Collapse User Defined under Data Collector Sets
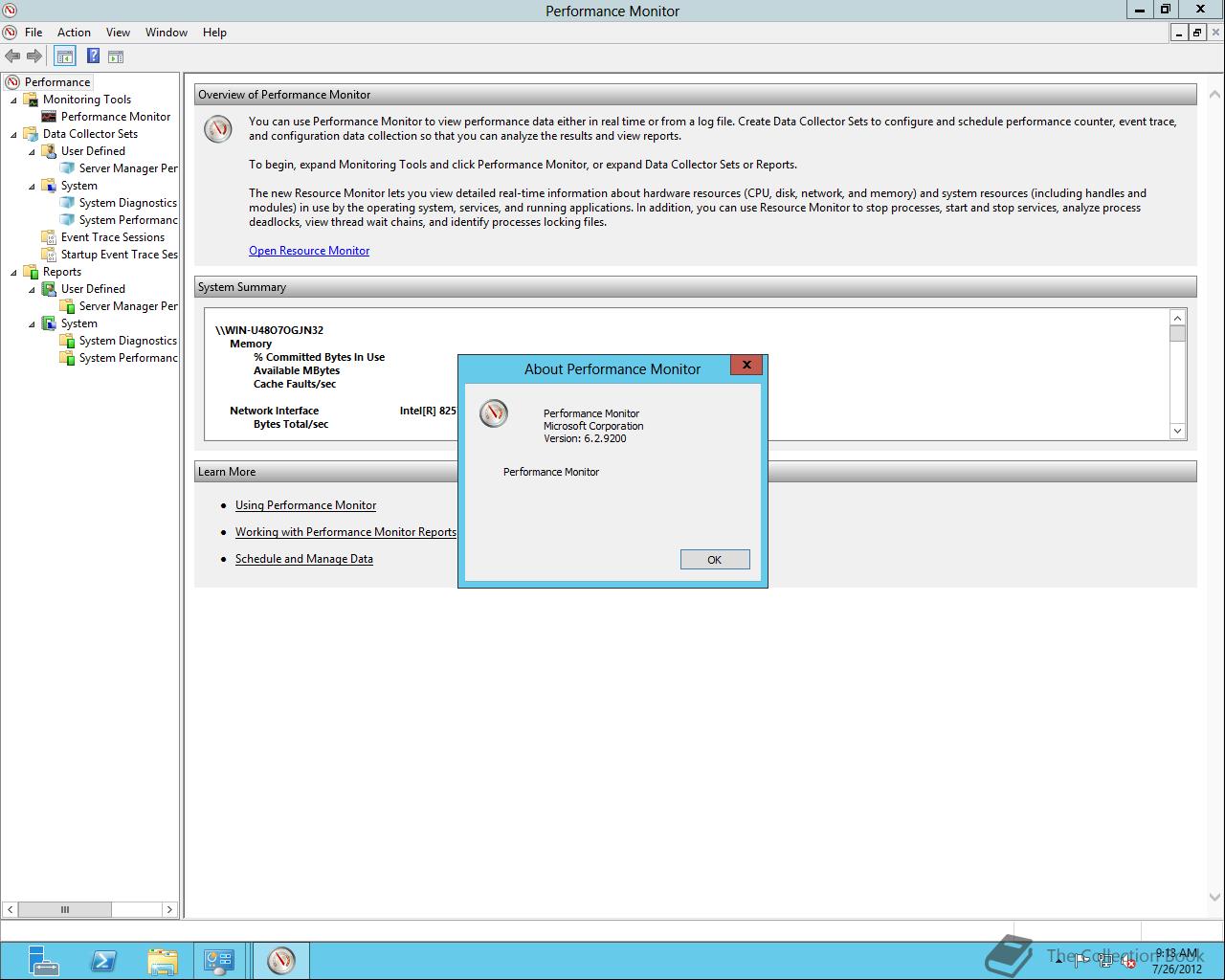This screenshot has height=980, width=1225. coord(32,151)
